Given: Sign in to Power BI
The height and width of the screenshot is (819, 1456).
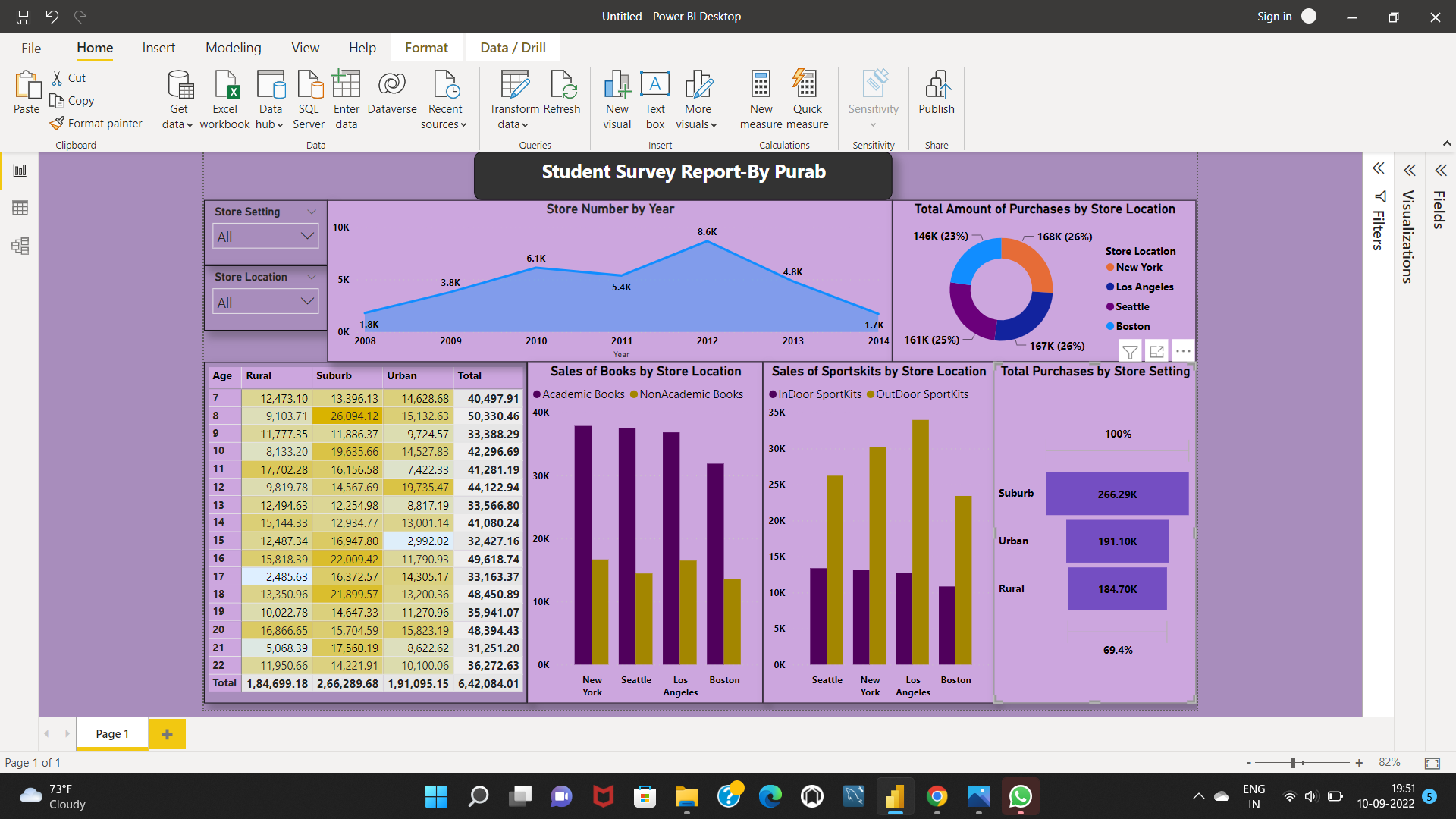Looking at the screenshot, I should point(1273,16).
